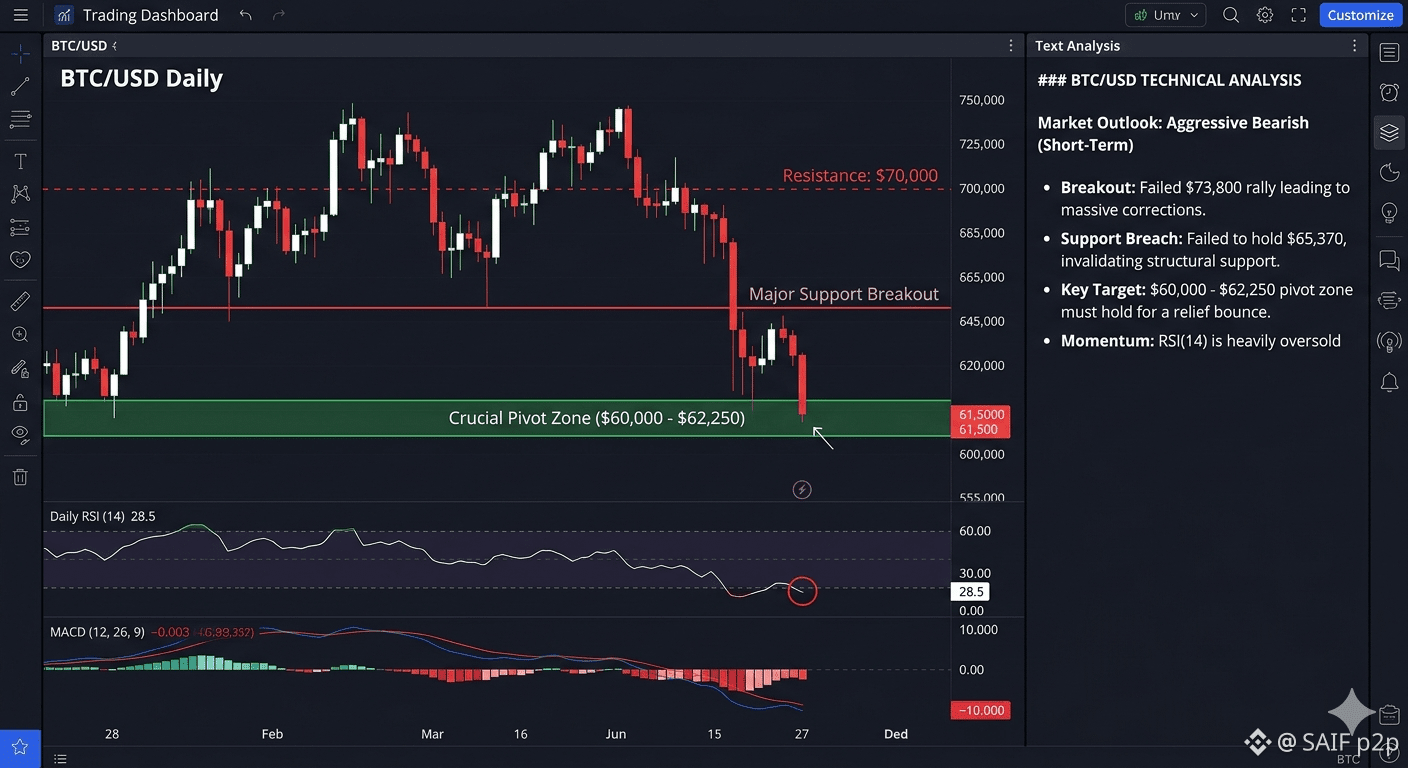Select the horizontal lines fib tool
This screenshot has height=768, width=1408.
[x=20, y=120]
